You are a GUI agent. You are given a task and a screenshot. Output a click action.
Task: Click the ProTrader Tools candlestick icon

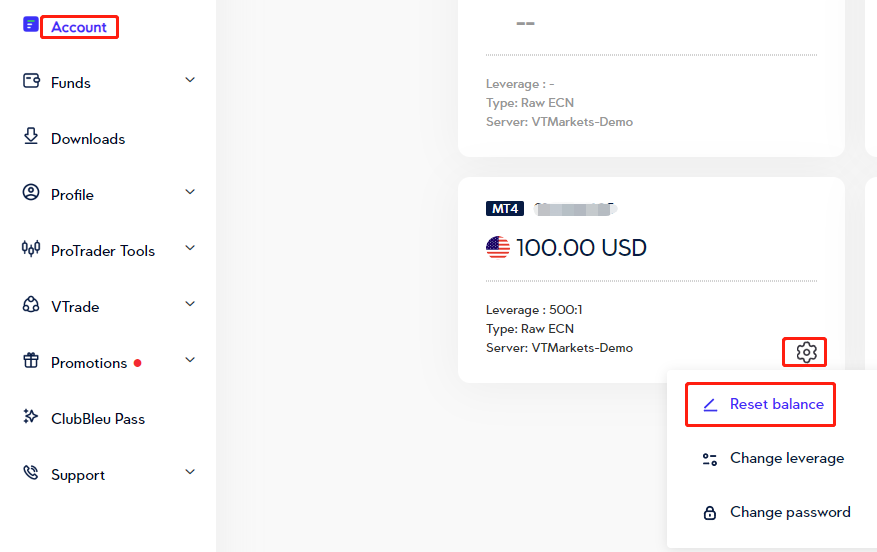(x=31, y=249)
